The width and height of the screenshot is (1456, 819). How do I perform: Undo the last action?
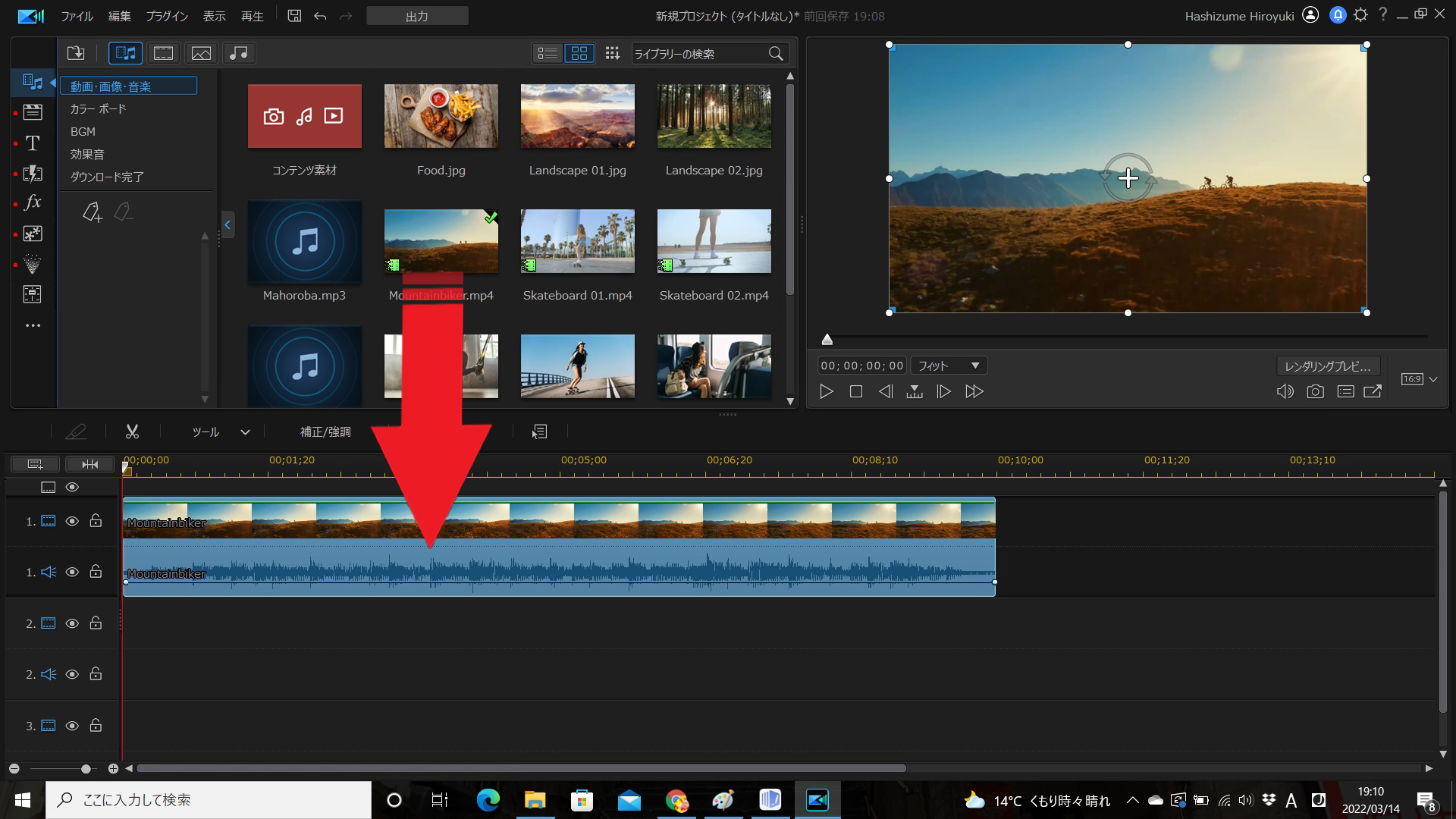[320, 16]
